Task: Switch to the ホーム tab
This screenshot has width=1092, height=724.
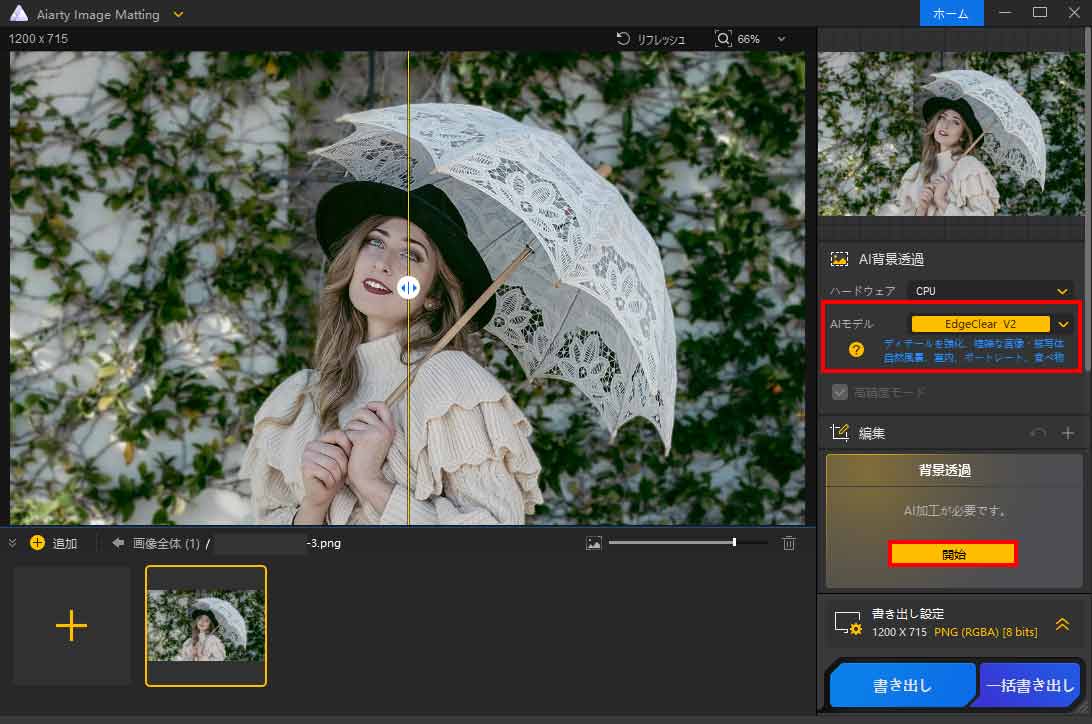Action: (x=951, y=14)
